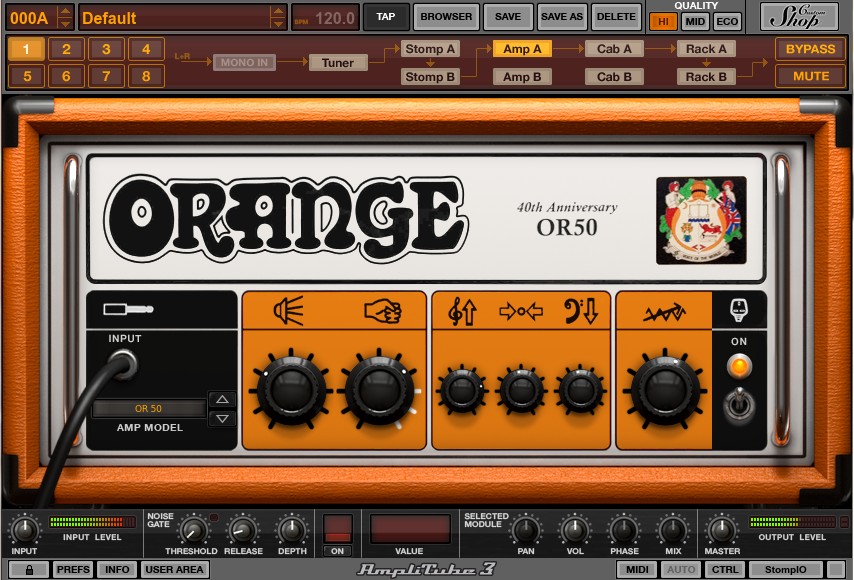The width and height of the screenshot is (854, 580).
Task: Click the bass clef knob
Action: click(580, 389)
